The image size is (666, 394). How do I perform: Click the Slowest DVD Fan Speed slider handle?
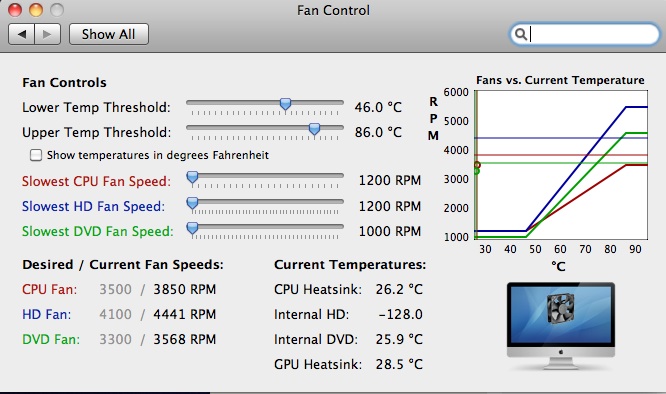[192, 228]
